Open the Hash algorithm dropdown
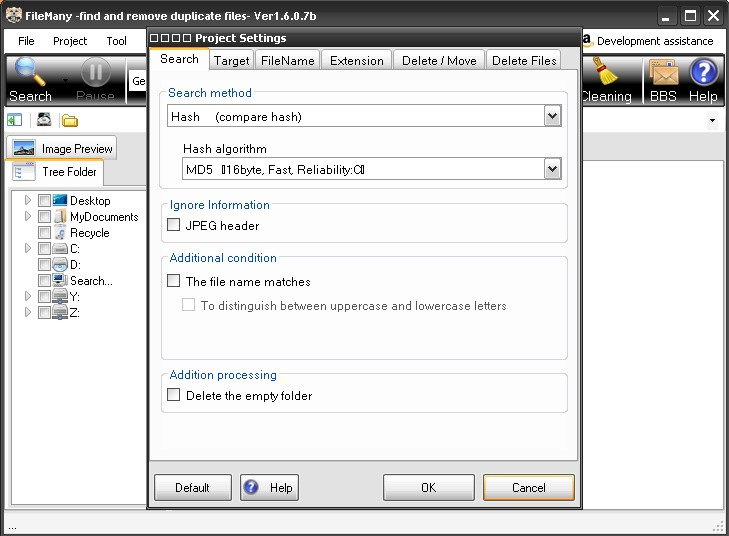 pyautogui.click(x=552, y=169)
